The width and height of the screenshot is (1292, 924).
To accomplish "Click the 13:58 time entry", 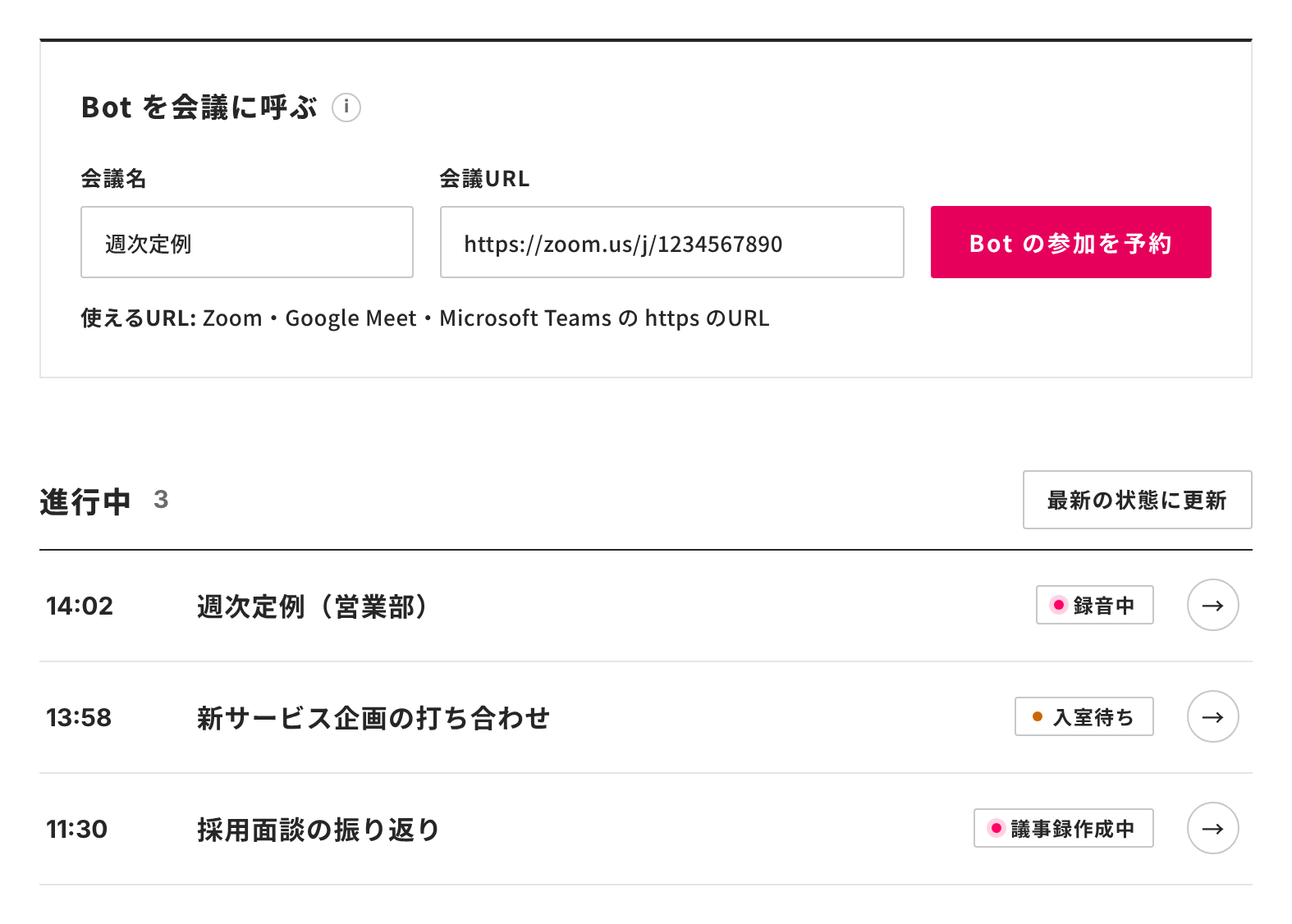I will 79,717.
